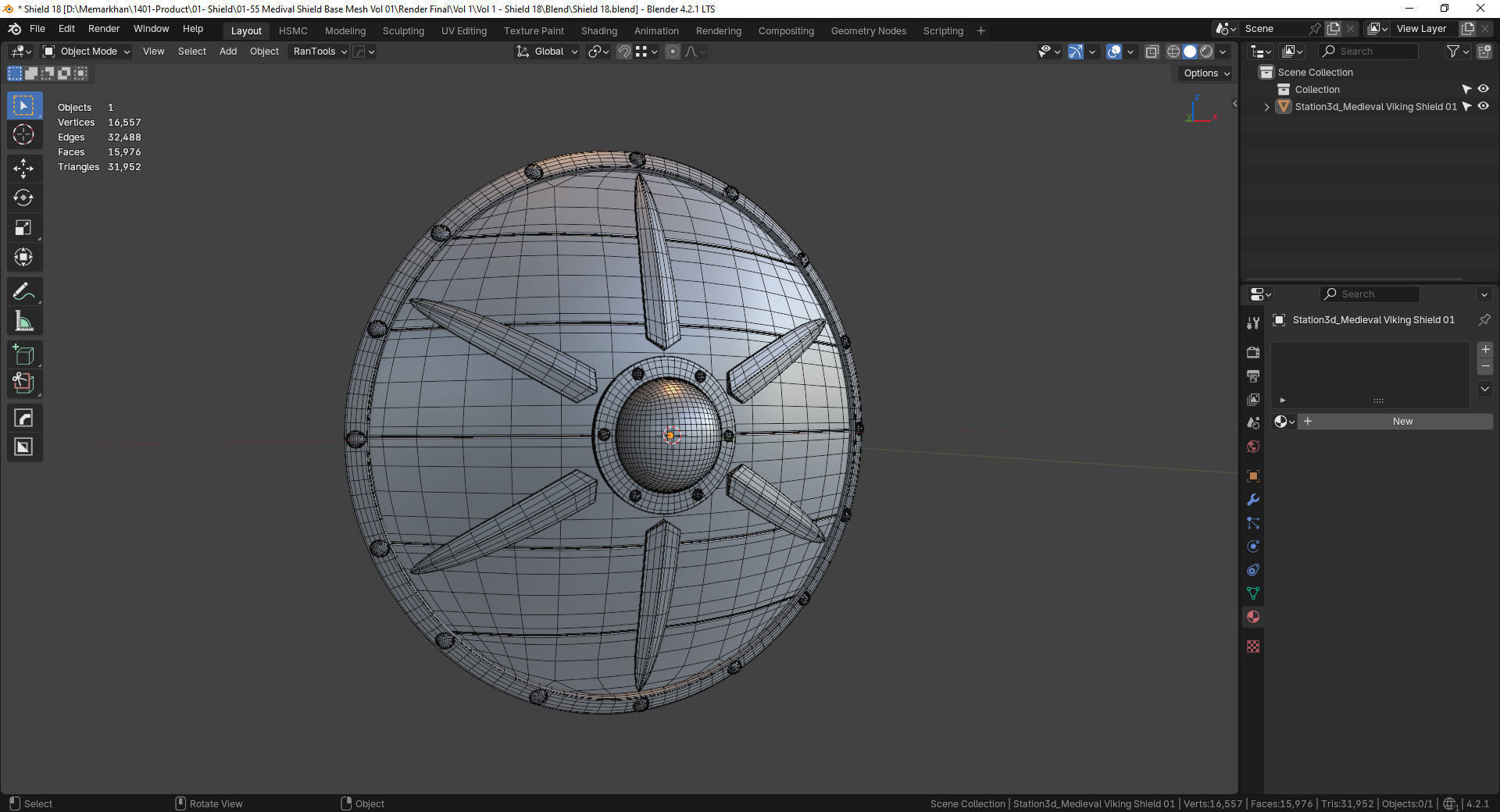Toggle X-ray view in viewport
Screen dimensions: 1500x812
pos(1152,52)
